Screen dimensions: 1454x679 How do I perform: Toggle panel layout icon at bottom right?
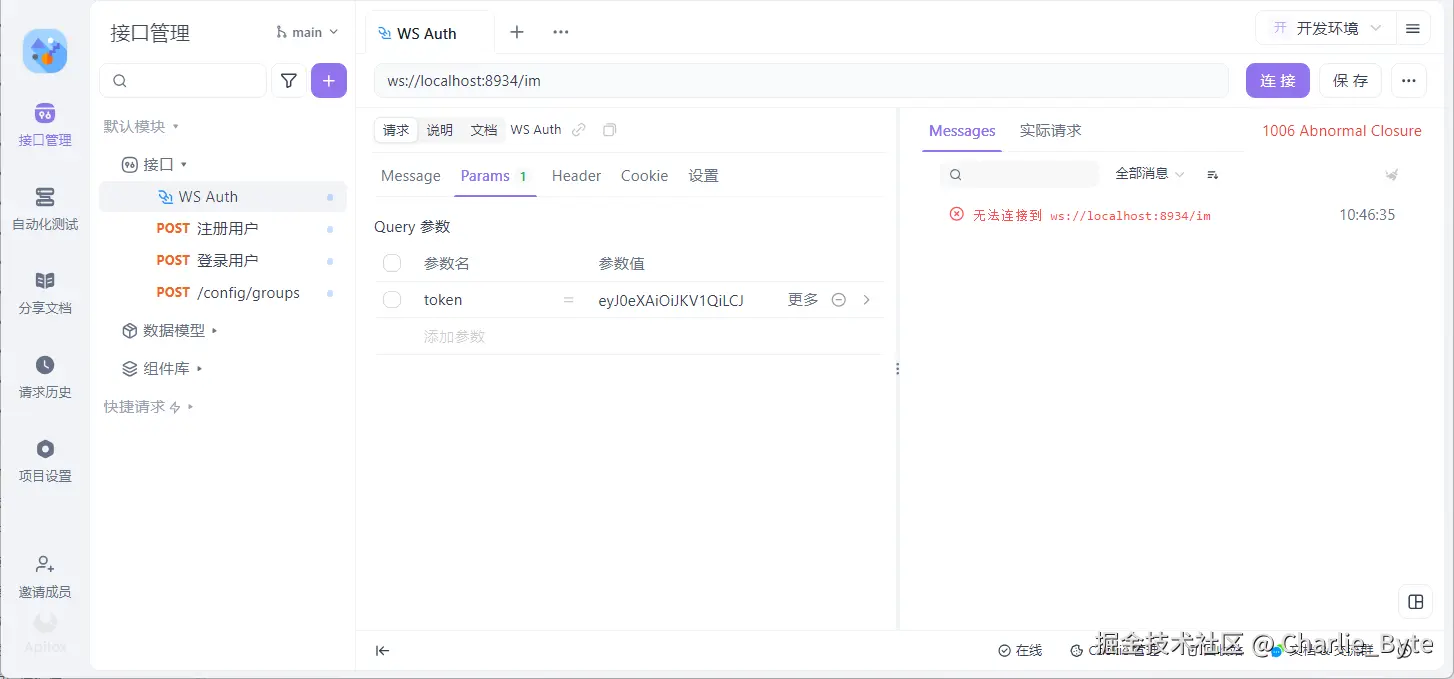tap(1415, 601)
